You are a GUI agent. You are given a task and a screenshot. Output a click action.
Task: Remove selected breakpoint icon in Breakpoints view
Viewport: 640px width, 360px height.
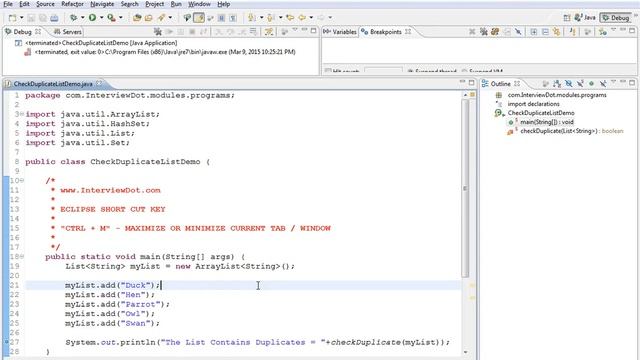pos(472,31)
